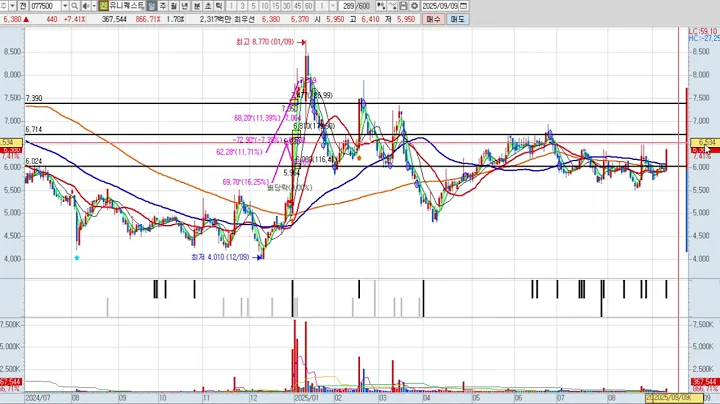Click the orange star marker on the chart

(x=359, y=158)
